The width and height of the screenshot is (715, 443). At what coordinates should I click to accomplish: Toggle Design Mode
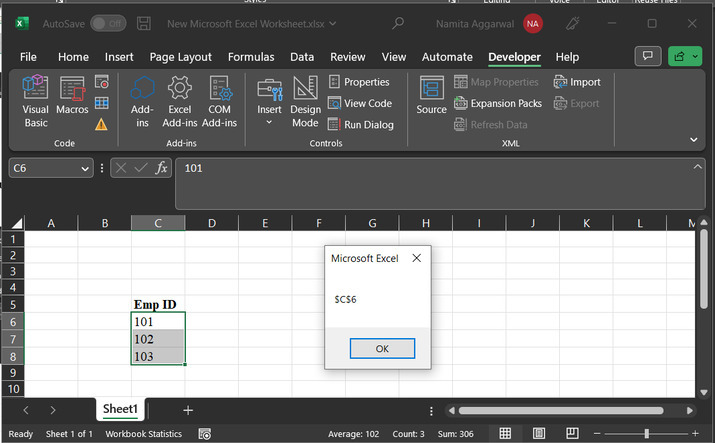305,101
